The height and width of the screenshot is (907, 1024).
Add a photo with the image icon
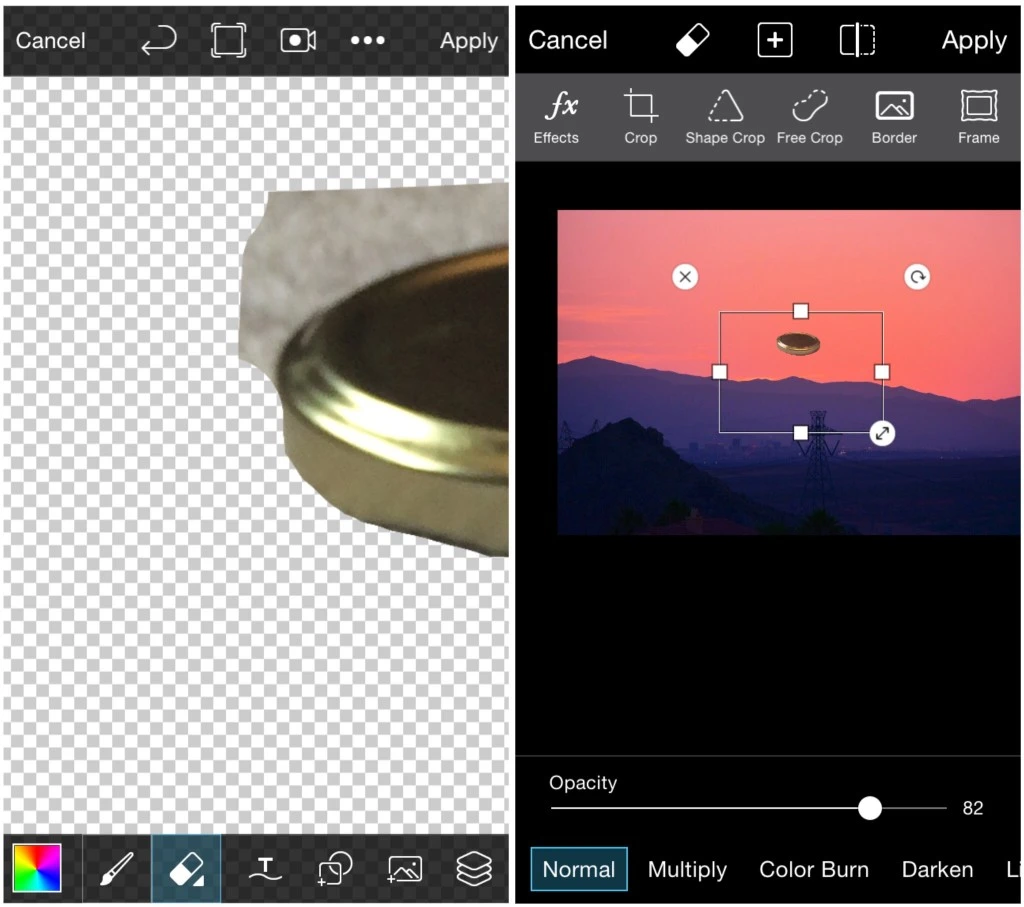(x=405, y=868)
